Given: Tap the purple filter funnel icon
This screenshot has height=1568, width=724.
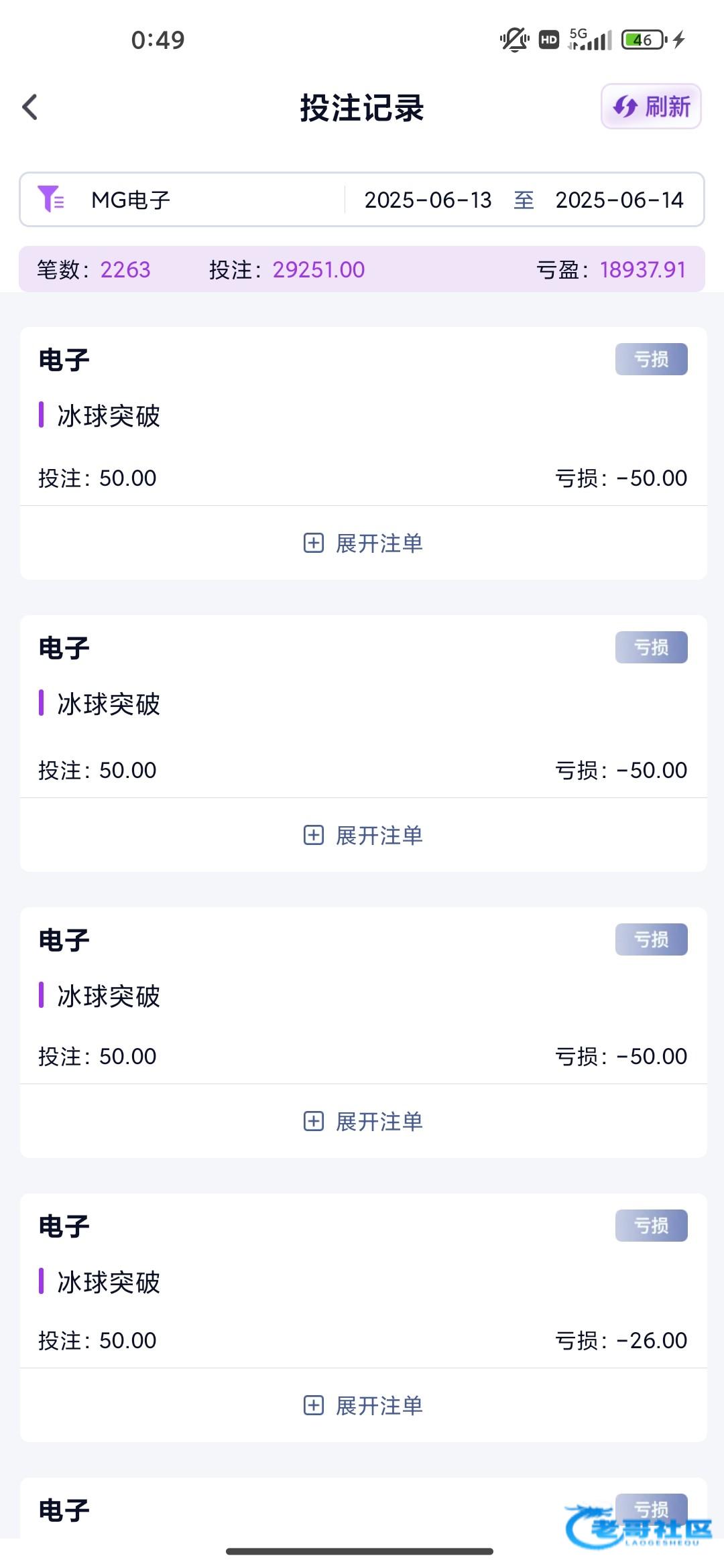Looking at the screenshot, I should pyautogui.click(x=50, y=199).
